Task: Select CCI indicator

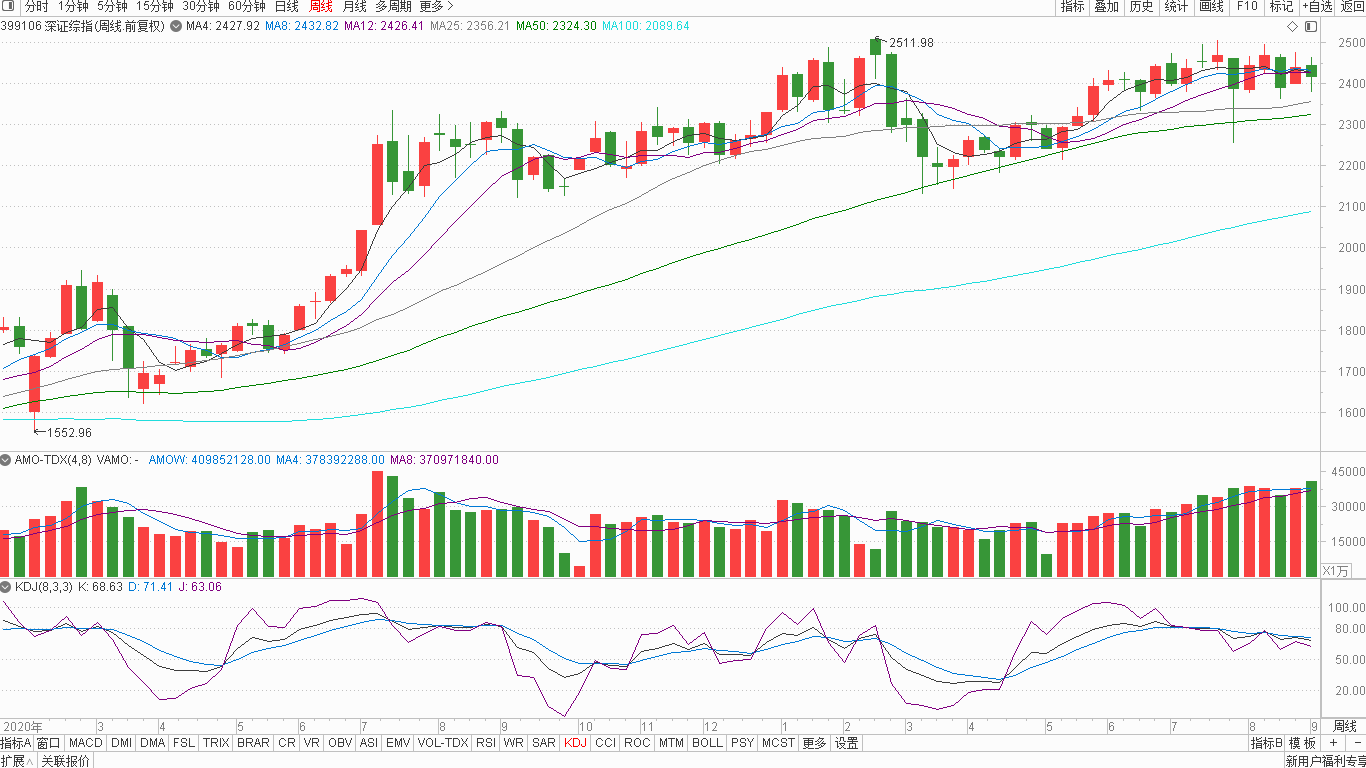Action: click(x=606, y=743)
